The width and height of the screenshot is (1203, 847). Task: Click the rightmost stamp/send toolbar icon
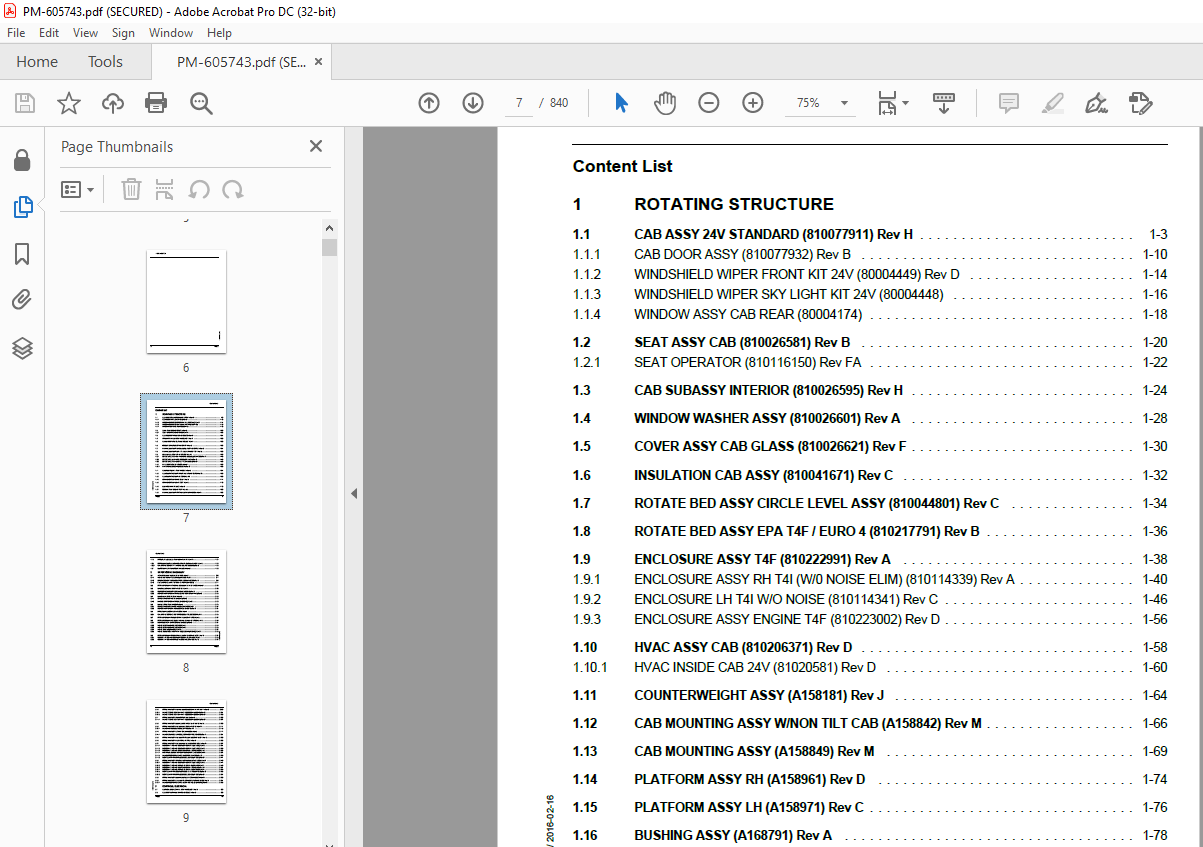point(1140,103)
